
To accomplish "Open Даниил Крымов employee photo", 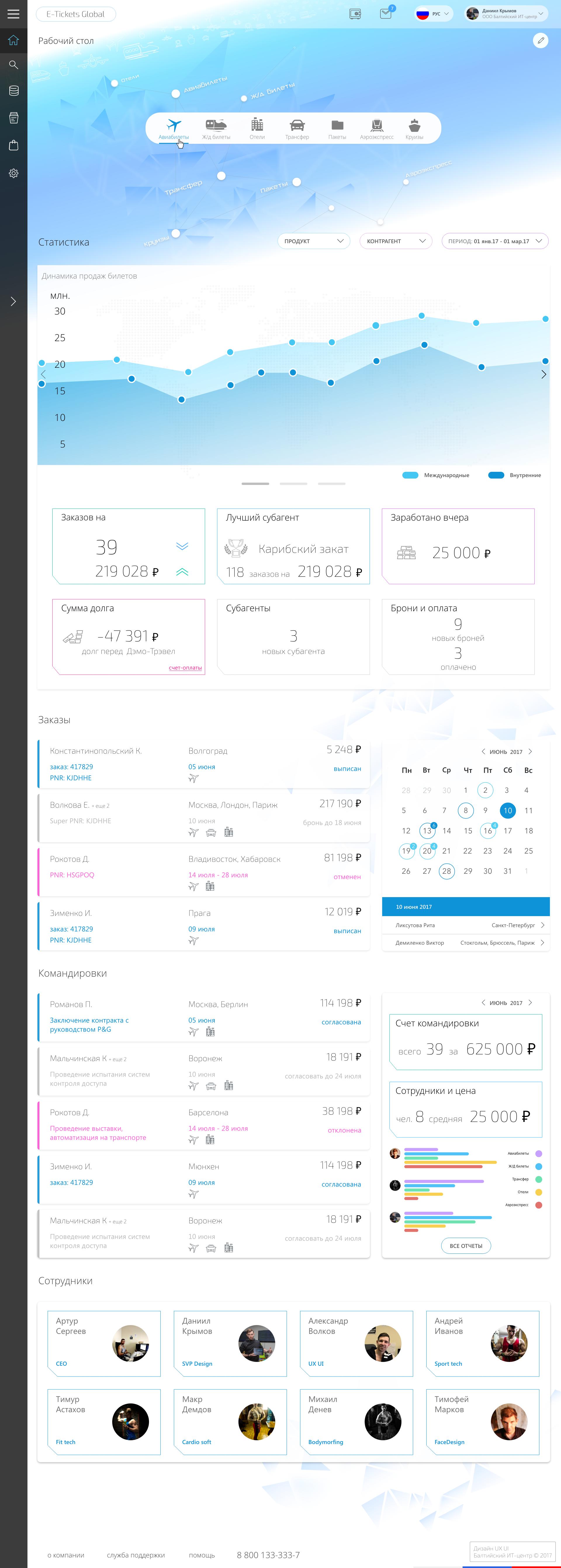I will pos(257,1343).
